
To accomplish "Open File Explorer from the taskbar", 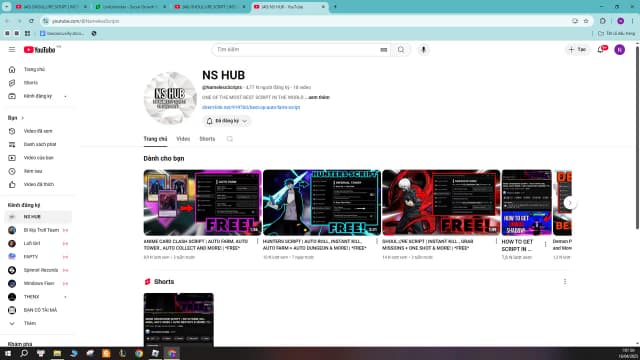I will tap(57, 353).
